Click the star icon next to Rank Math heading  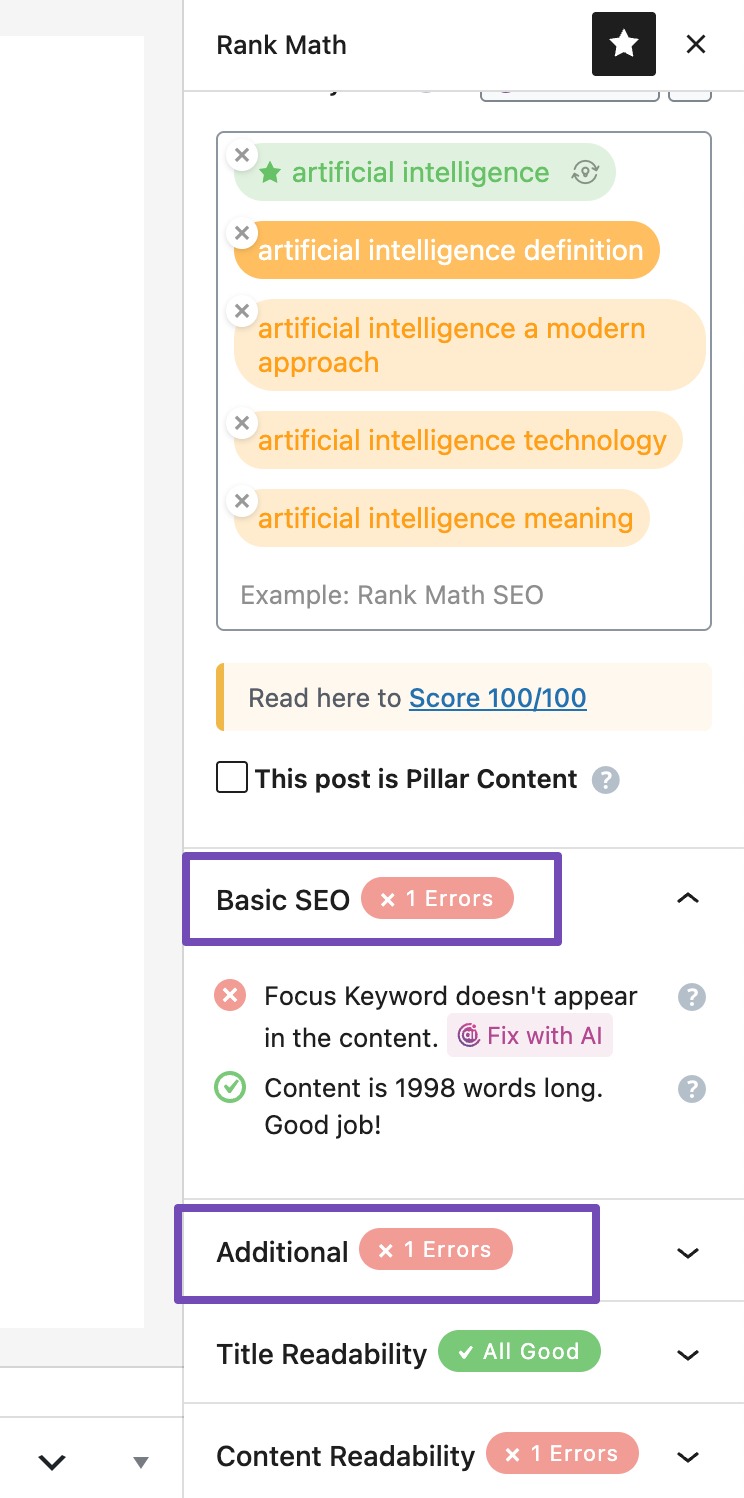coord(623,44)
